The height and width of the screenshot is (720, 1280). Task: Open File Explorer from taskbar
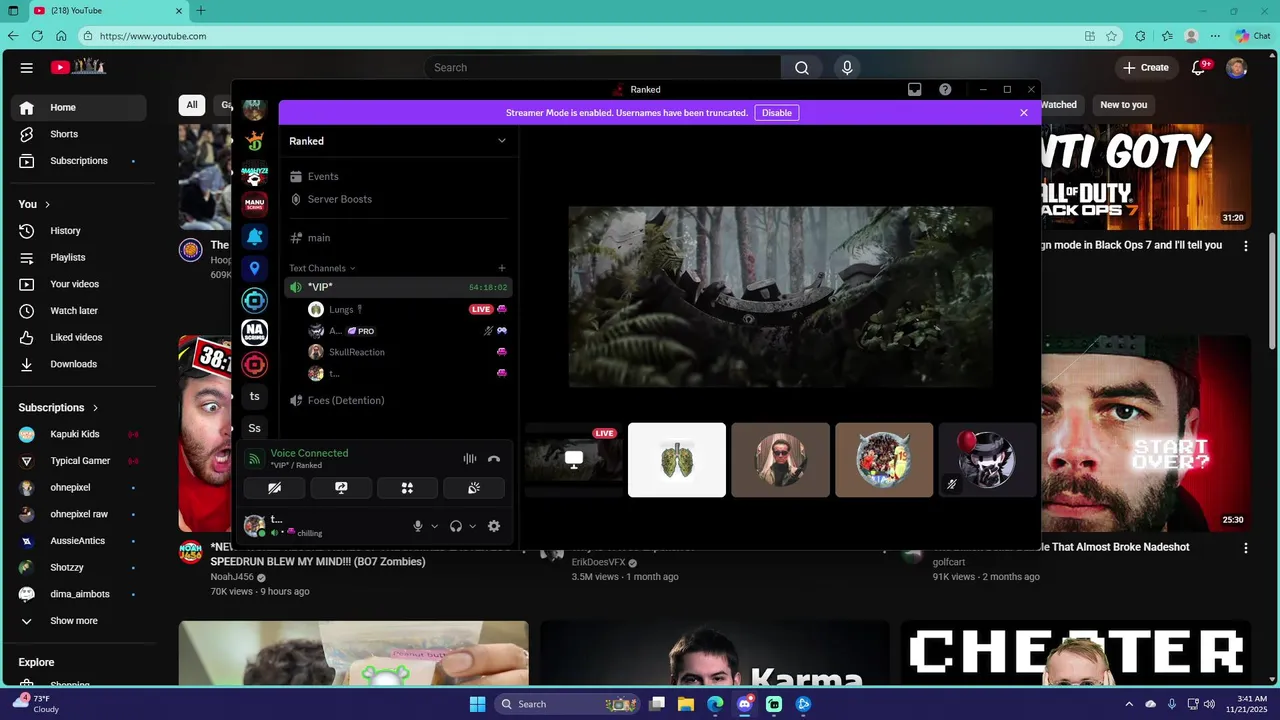coord(686,704)
